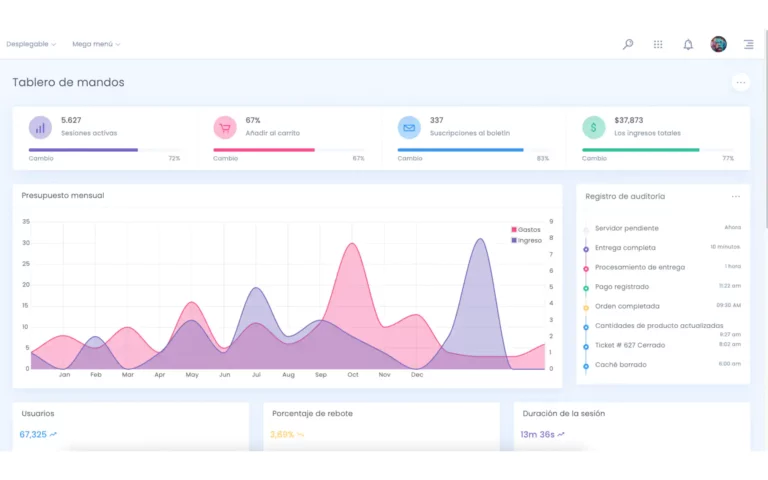This screenshot has width=768, height=480.
Task: Click the user profile avatar
Action: click(718, 44)
